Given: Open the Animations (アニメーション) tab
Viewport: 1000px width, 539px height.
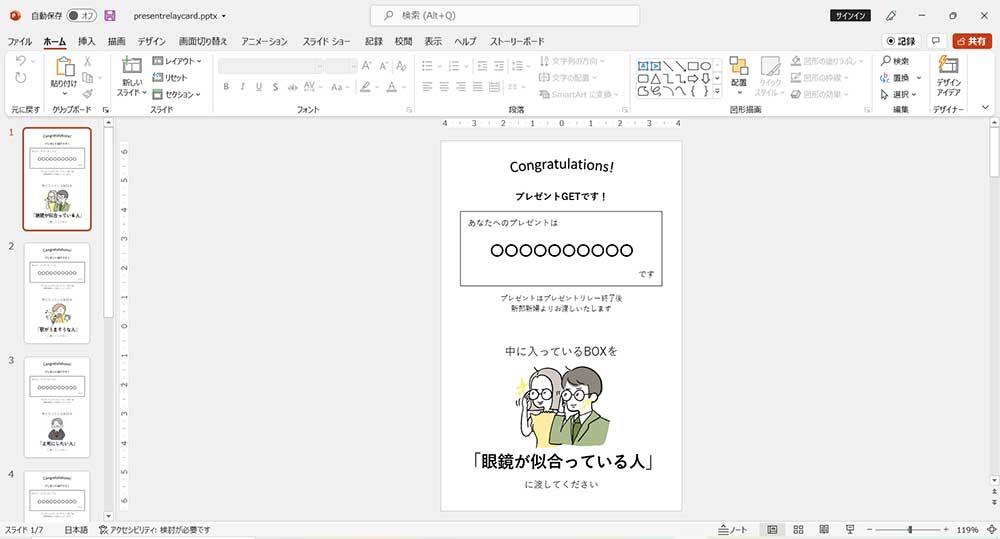Looking at the screenshot, I should tap(264, 41).
